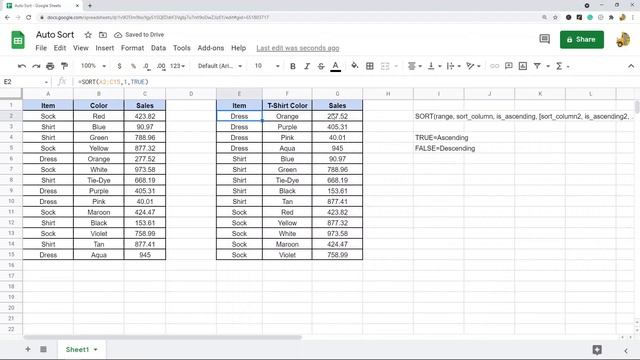Toggle strikethrough formatting
Screen dimensions: 640x360
[x=321, y=66]
